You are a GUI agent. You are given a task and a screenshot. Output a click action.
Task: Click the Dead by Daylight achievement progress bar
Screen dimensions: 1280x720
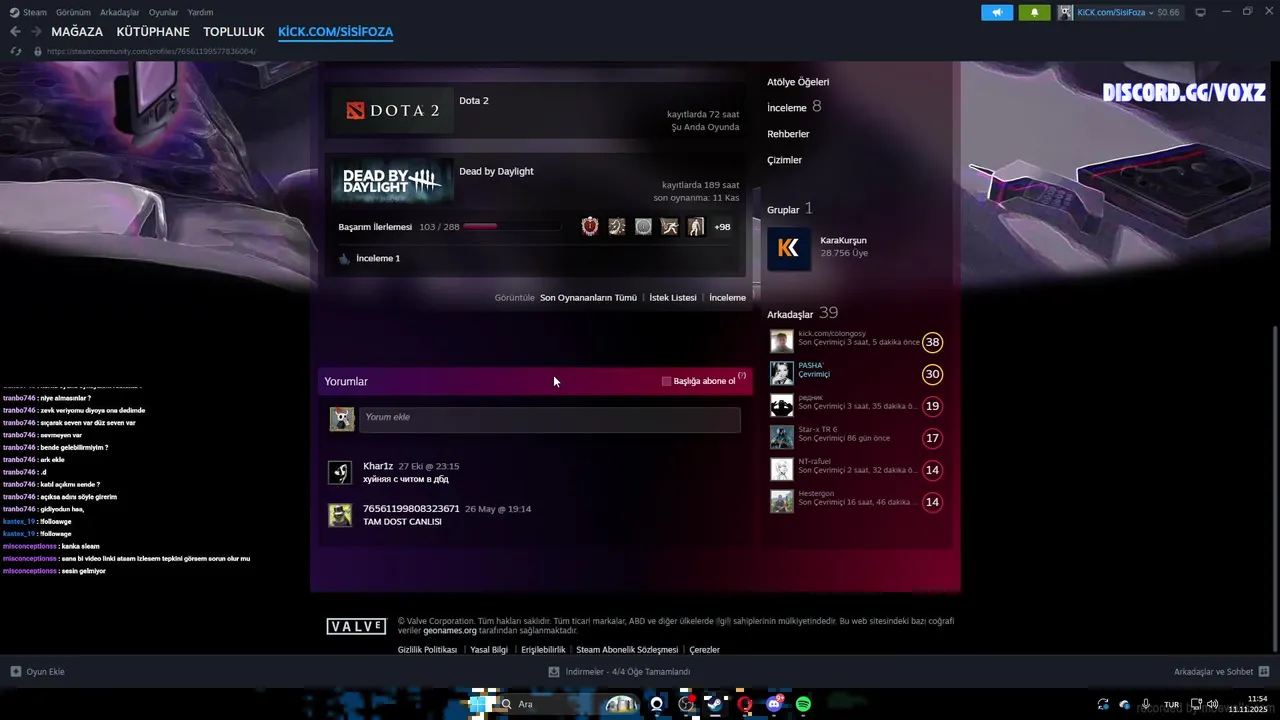coord(512,227)
